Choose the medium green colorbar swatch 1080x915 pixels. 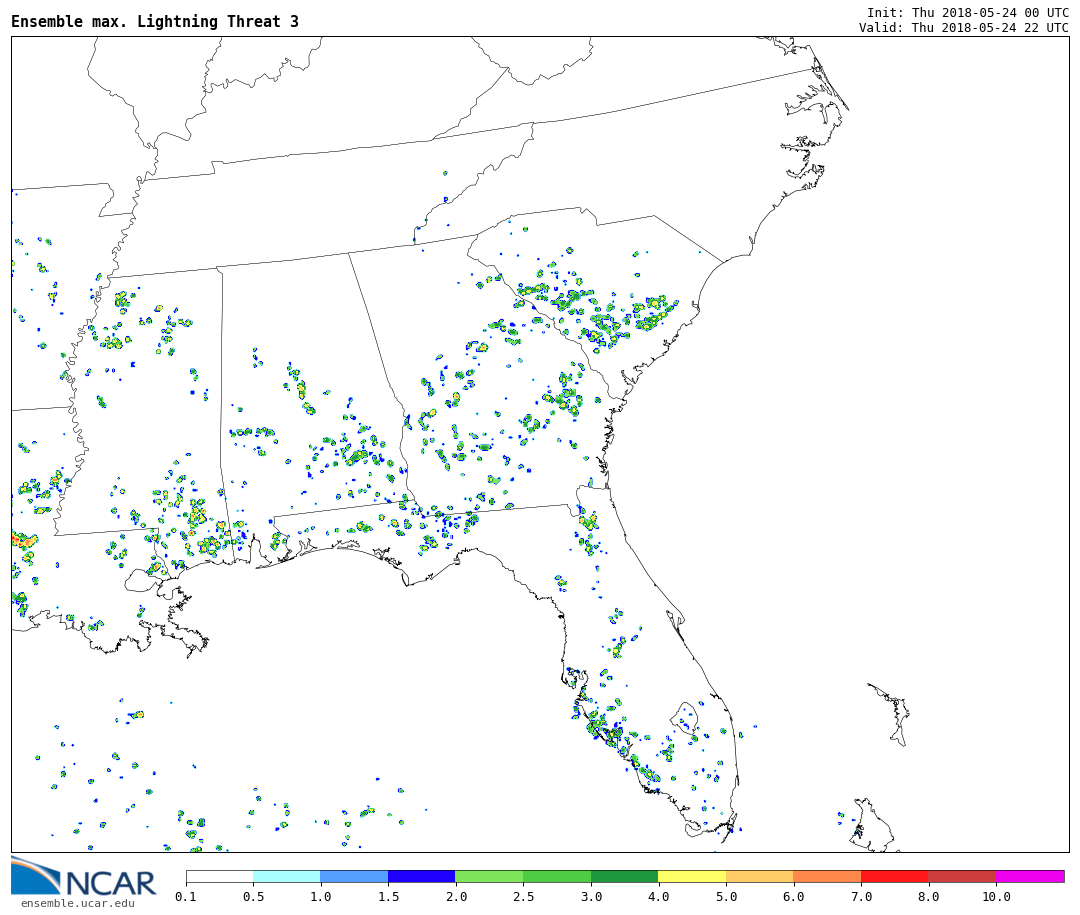557,876
